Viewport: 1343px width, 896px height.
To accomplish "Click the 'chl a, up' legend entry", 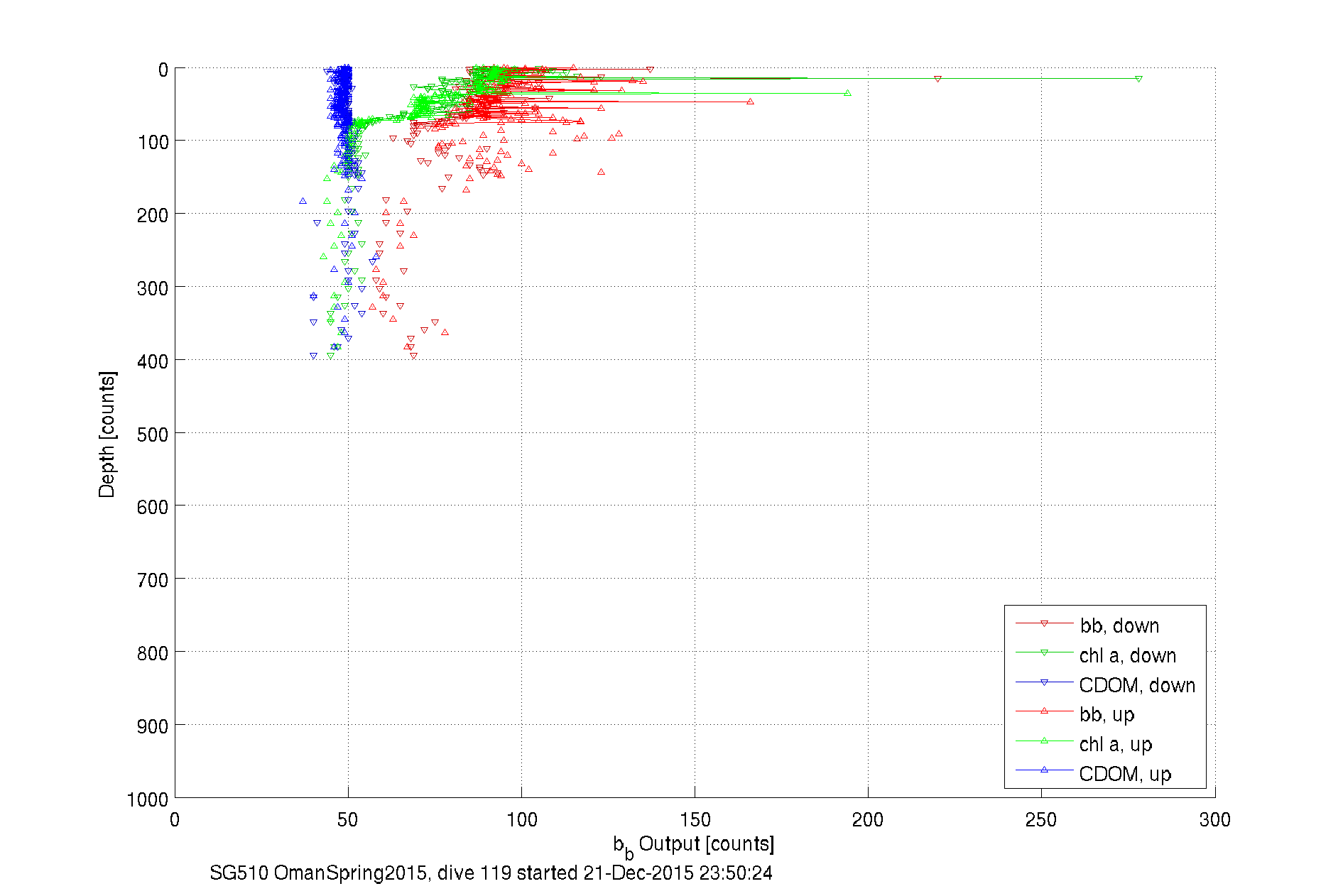I will (x=1116, y=745).
